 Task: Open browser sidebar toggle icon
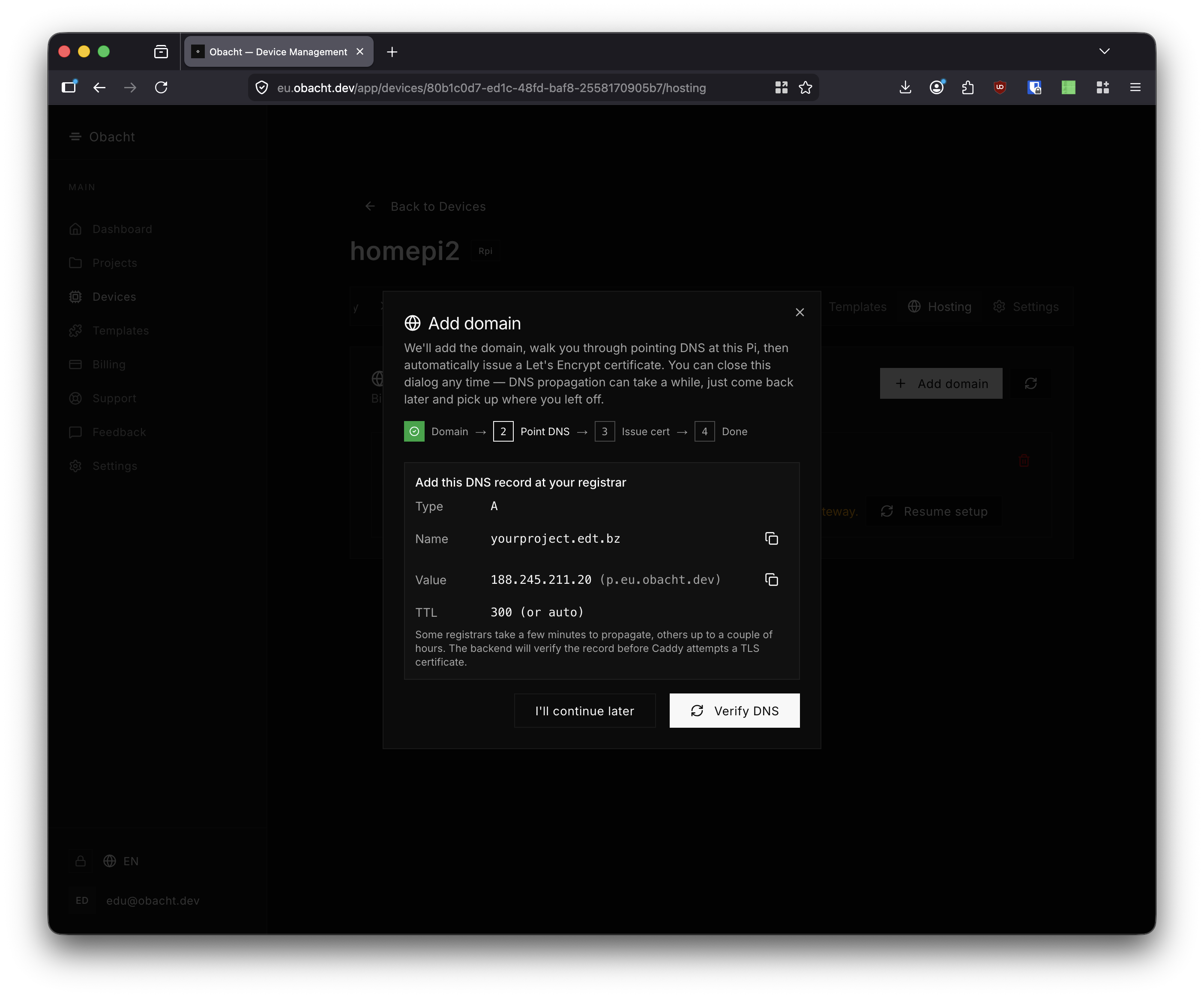click(69, 87)
